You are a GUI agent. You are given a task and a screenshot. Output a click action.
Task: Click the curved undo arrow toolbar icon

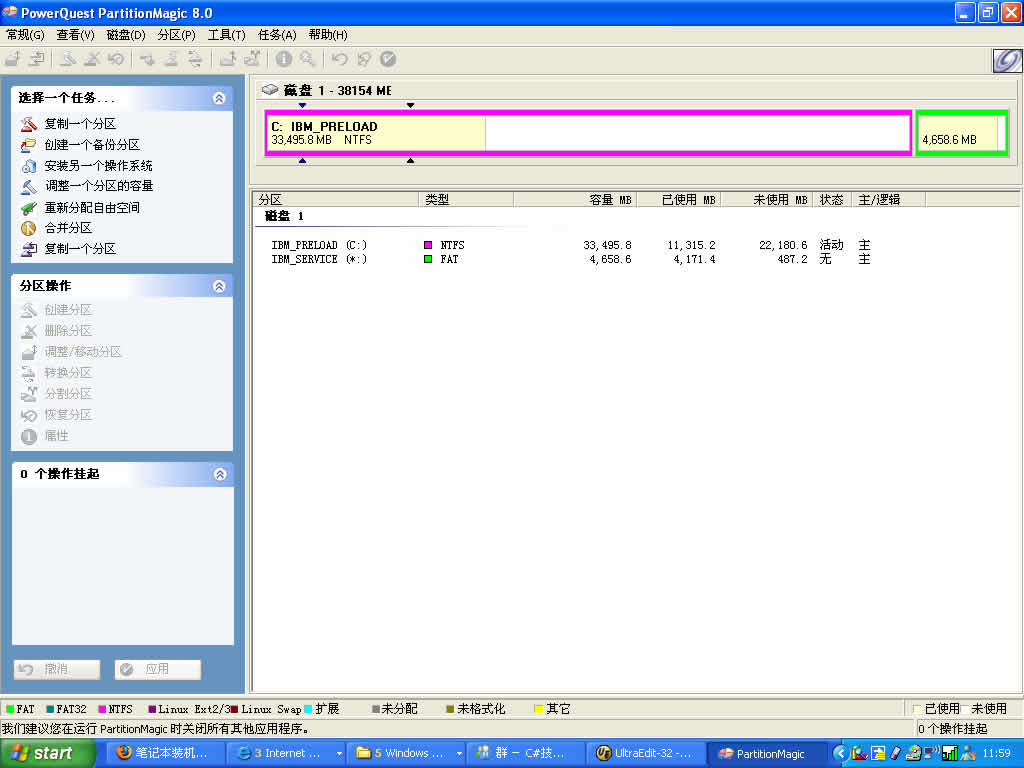tap(339, 59)
